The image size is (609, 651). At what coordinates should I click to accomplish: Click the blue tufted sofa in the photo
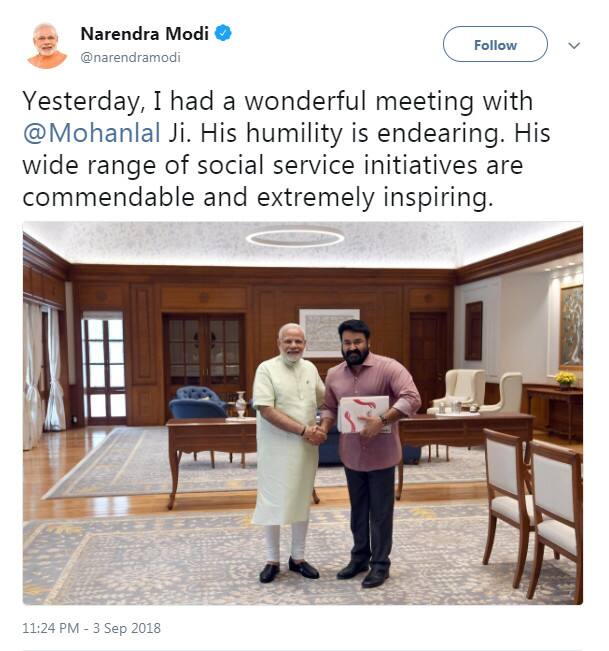point(196,403)
